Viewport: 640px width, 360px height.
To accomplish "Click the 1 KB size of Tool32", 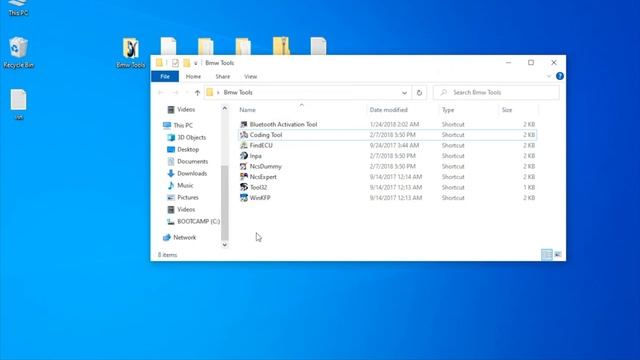I will pos(529,187).
